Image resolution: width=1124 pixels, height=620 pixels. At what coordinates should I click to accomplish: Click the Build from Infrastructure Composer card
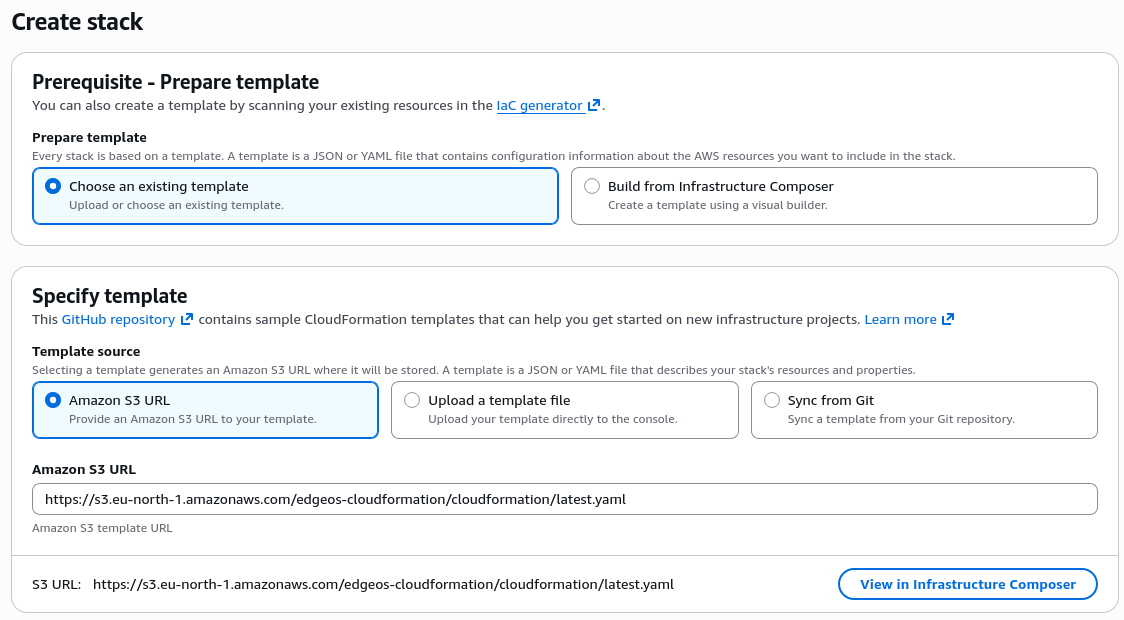pos(834,196)
